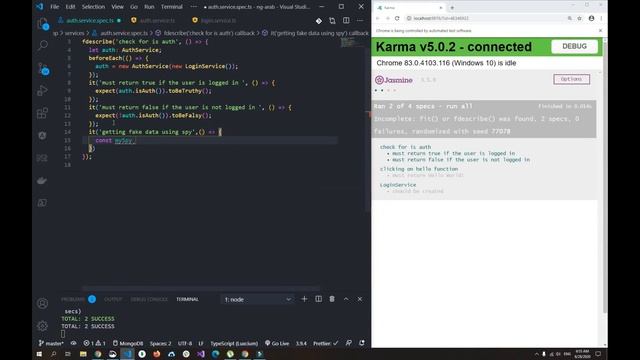Open Run and Debug view in activity bar
This screenshot has width=640, height=360.
(x=42, y=90)
